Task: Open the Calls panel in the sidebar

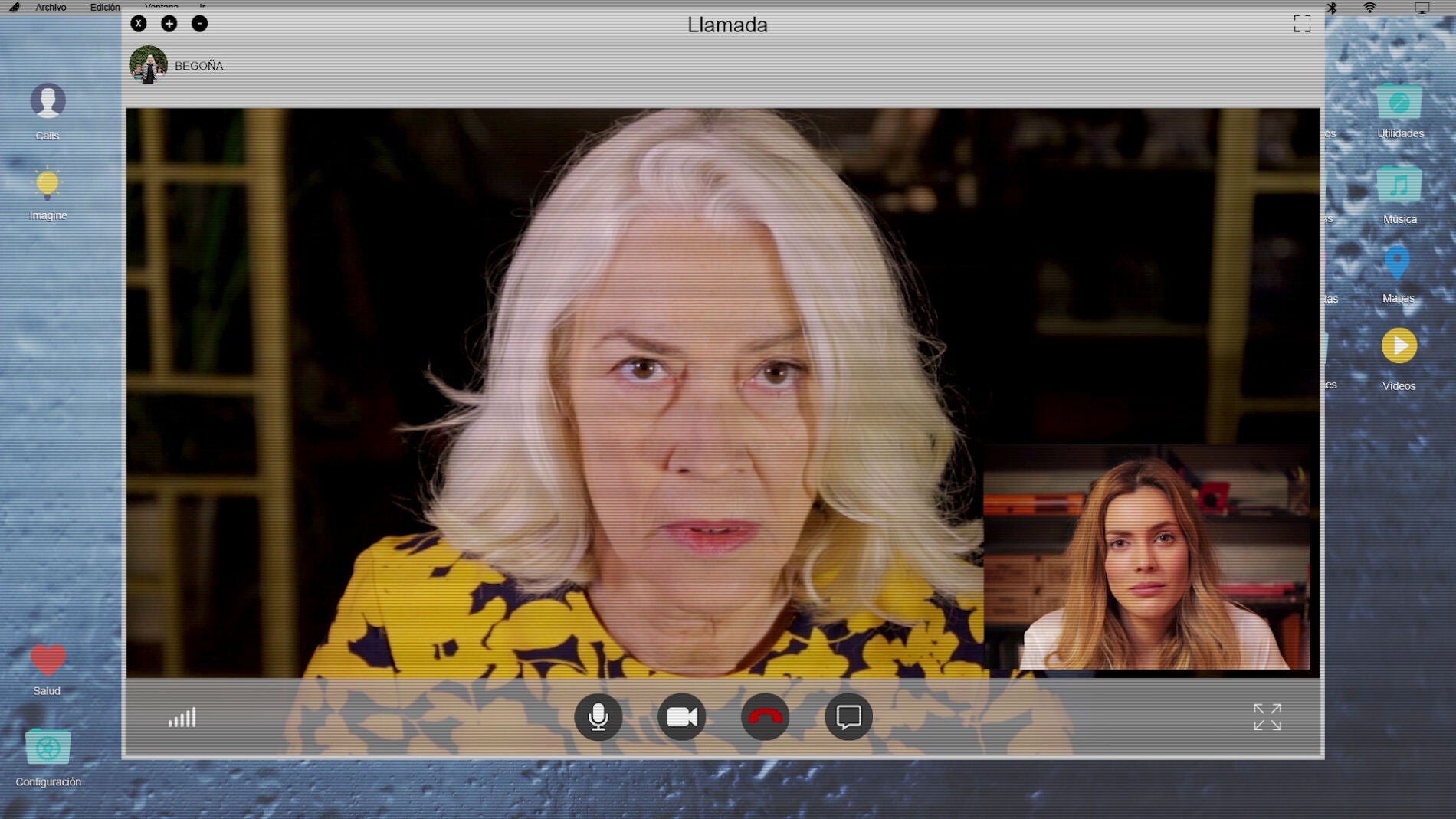Action: point(48,101)
